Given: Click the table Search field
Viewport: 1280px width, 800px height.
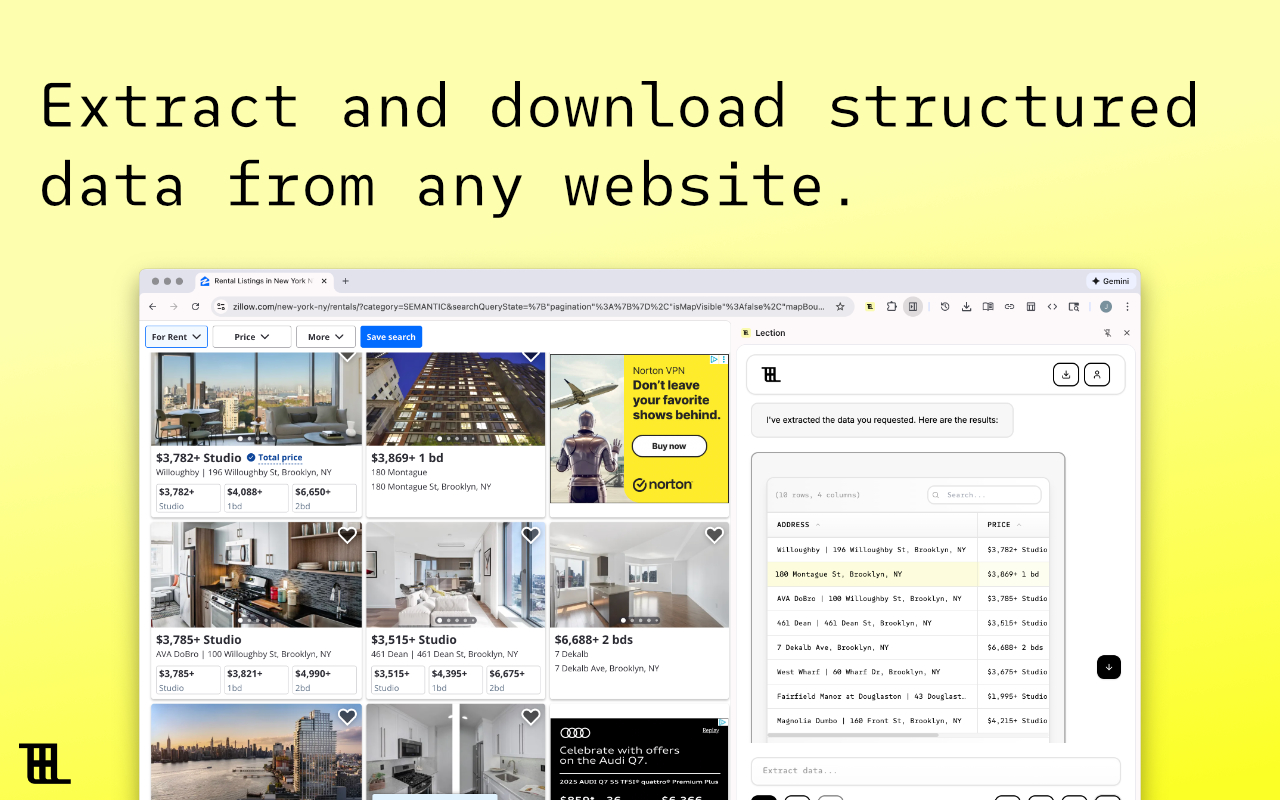Looking at the screenshot, I should [984, 494].
